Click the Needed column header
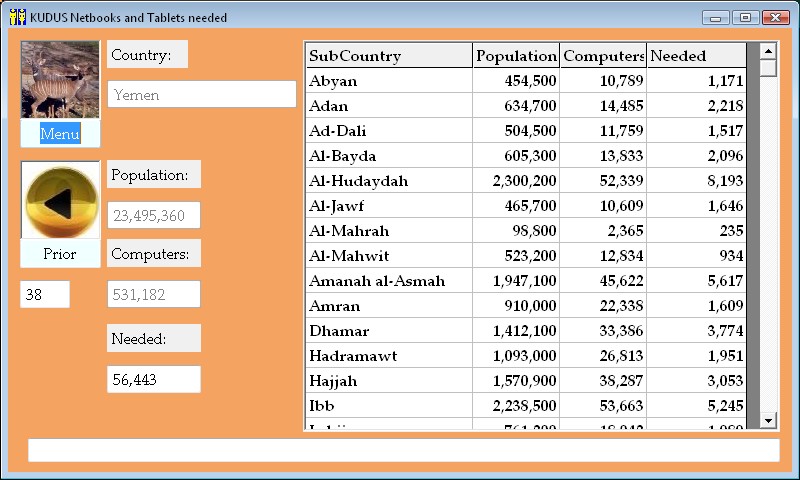This screenshot has height=480, width=800. click(x=696, y=56)
